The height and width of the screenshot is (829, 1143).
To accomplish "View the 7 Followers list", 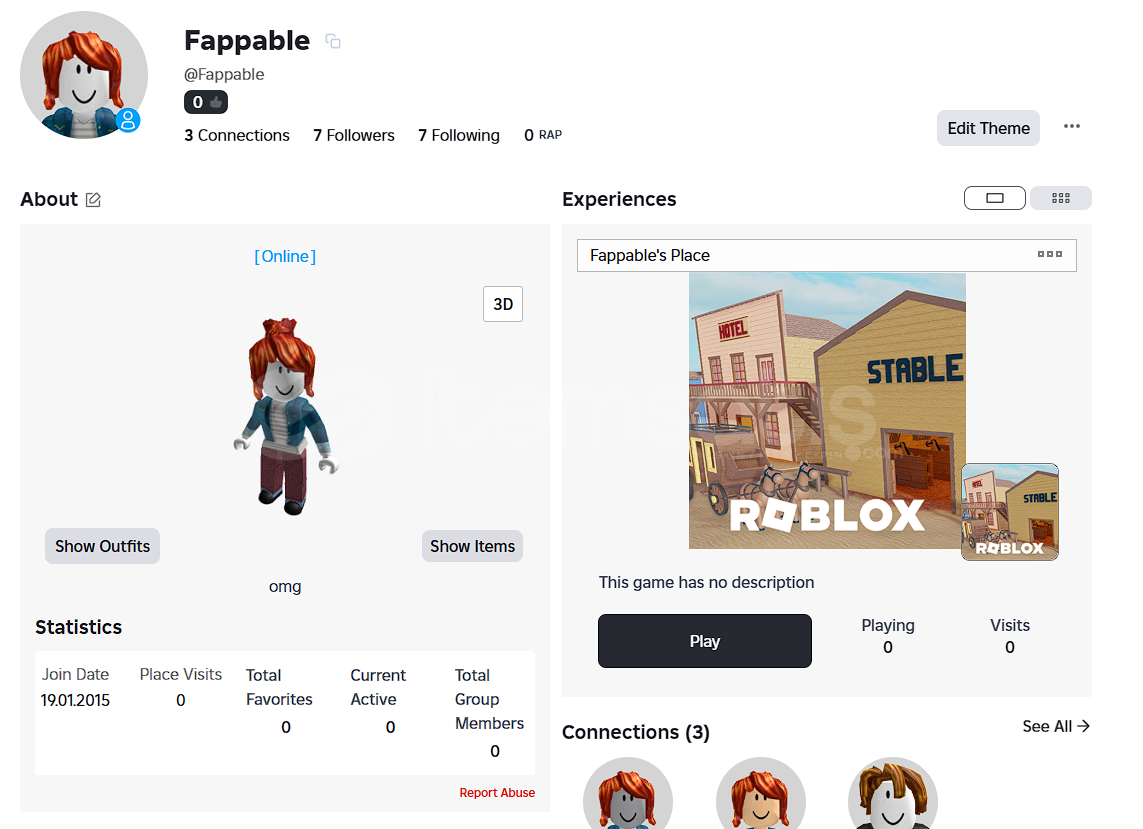I will tap(354, 136).
